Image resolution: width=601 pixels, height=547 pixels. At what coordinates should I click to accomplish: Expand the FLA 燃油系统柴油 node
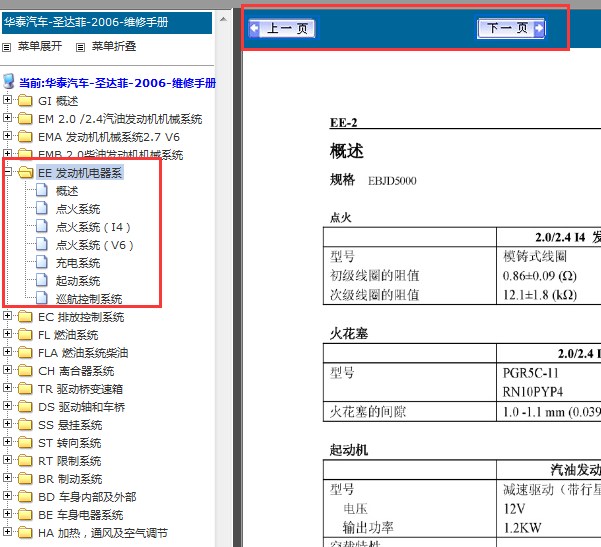7,352
